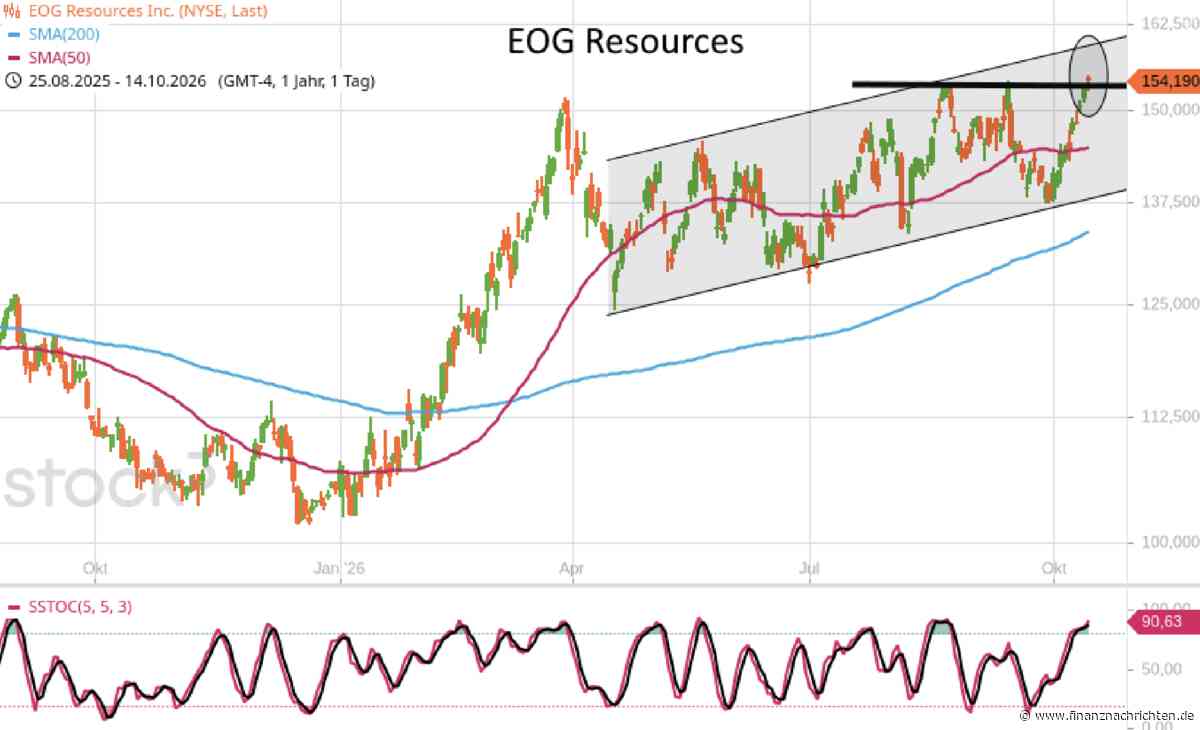Click the EOG Resources chart title

[x=627, y=42]
